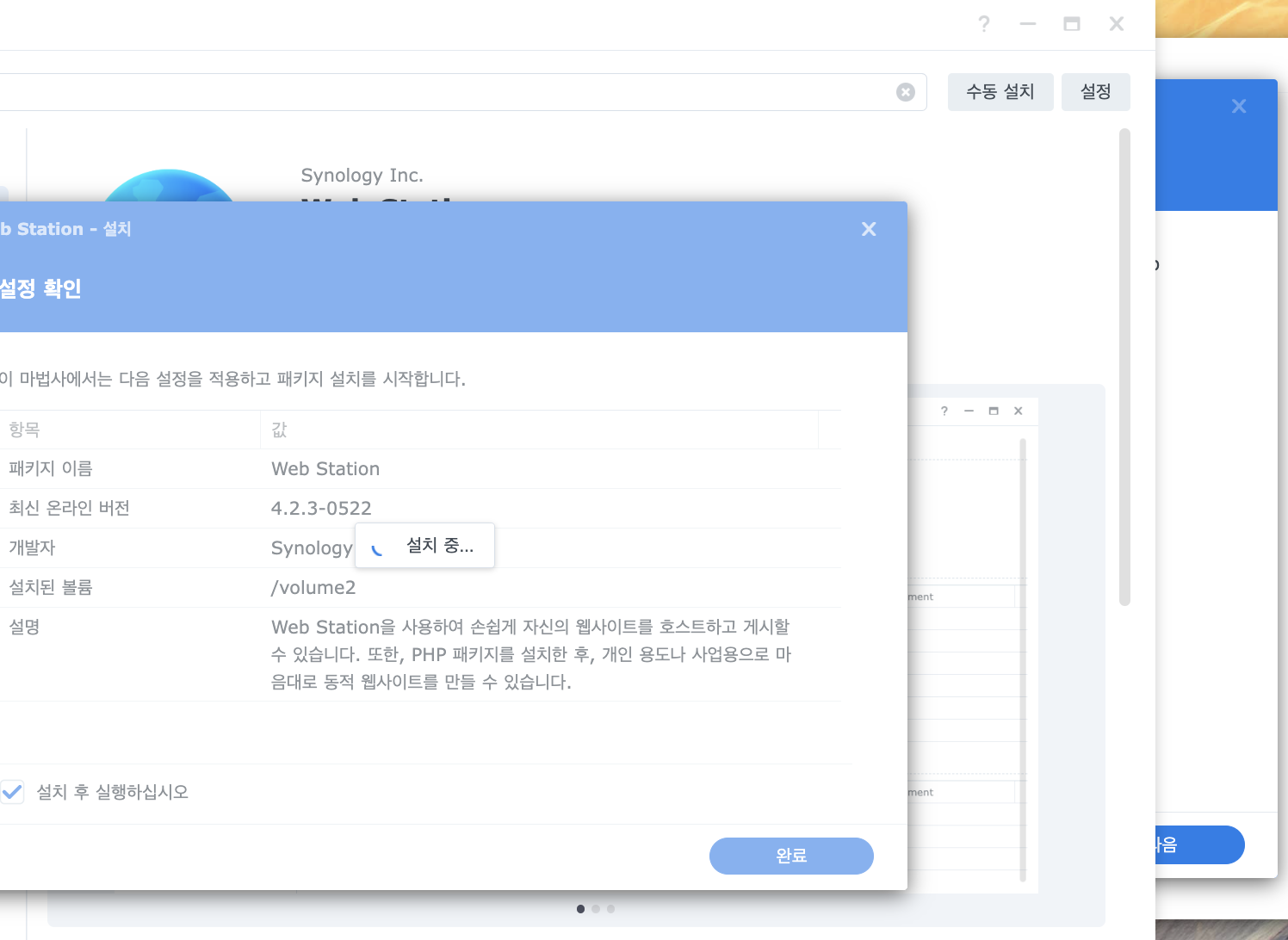
Task: Click the Web Station package screenshot thumbnail
Action: coord(973,646)
